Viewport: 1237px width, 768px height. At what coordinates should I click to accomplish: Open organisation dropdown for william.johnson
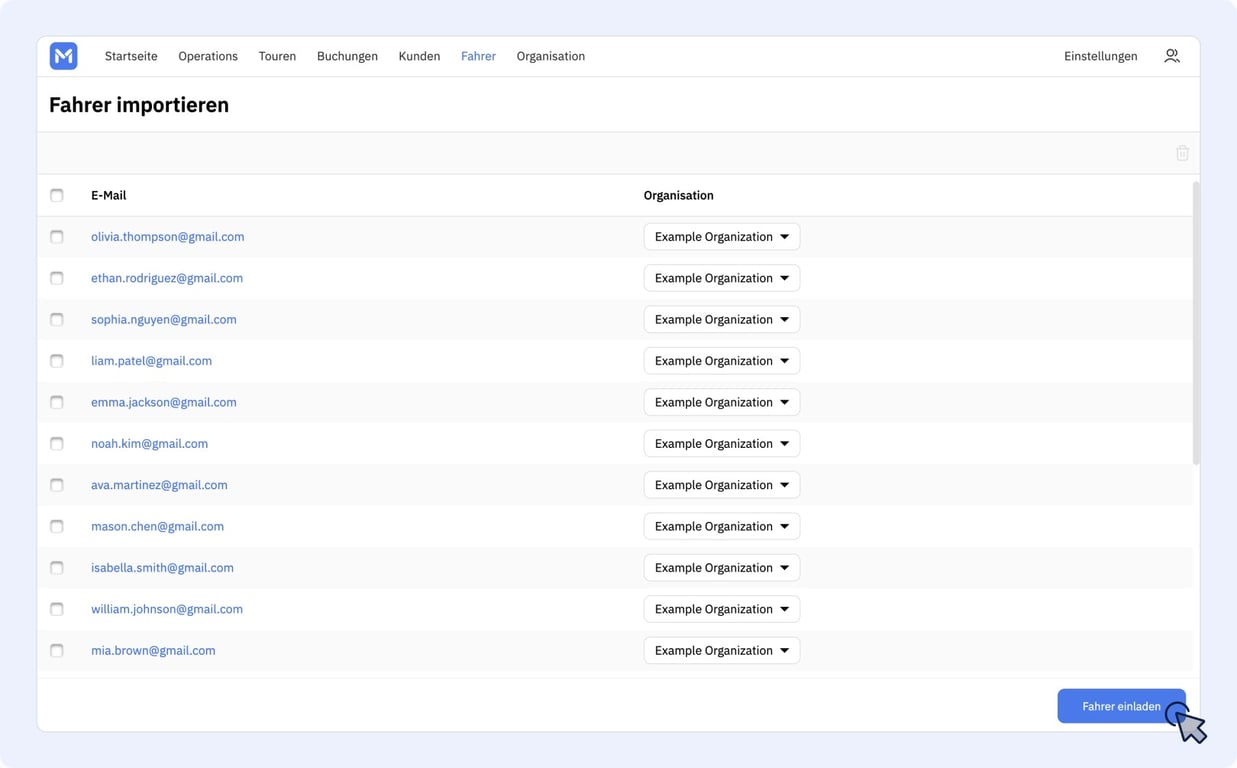pos(721,609)
